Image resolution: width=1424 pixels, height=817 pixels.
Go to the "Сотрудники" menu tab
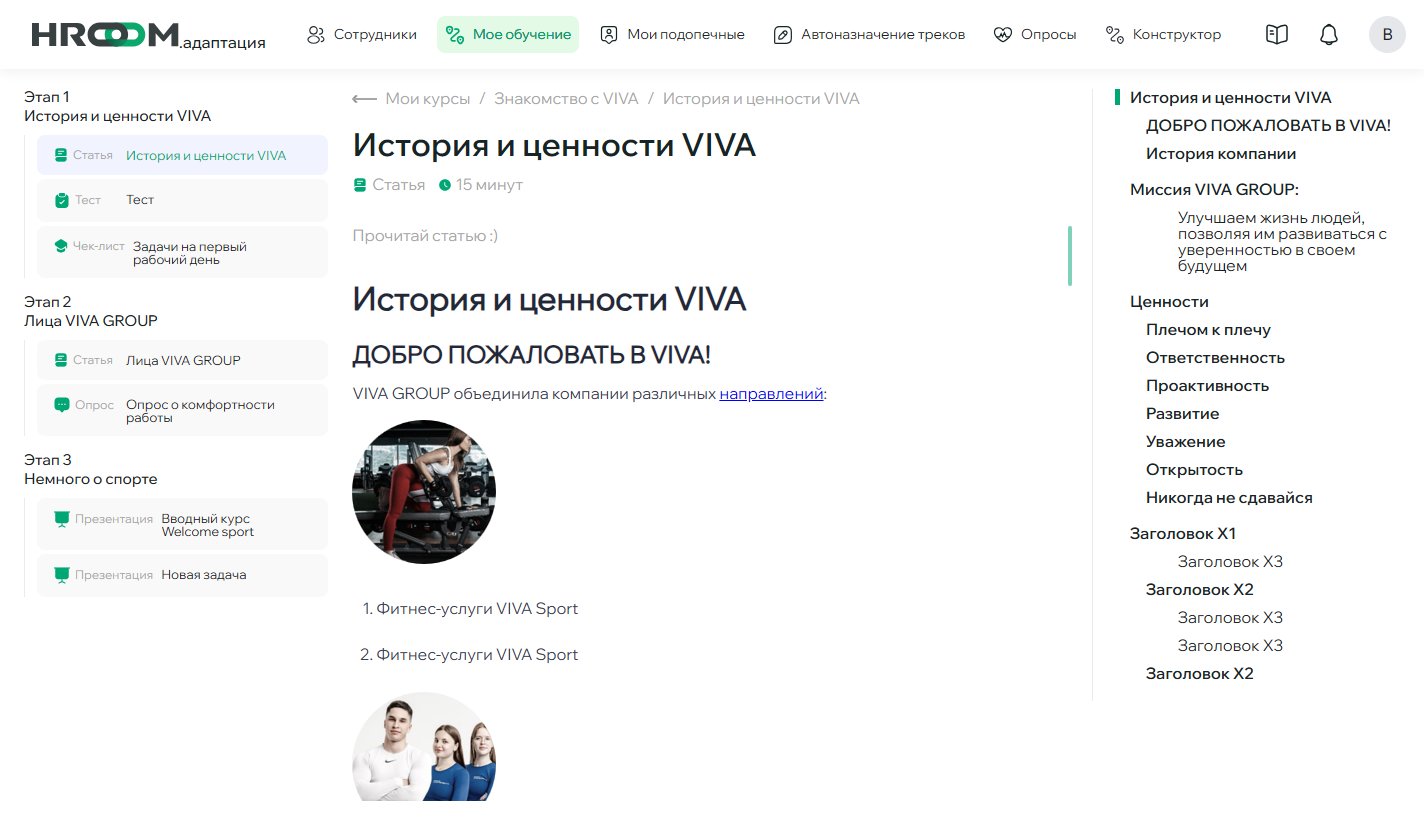[361, 35]
